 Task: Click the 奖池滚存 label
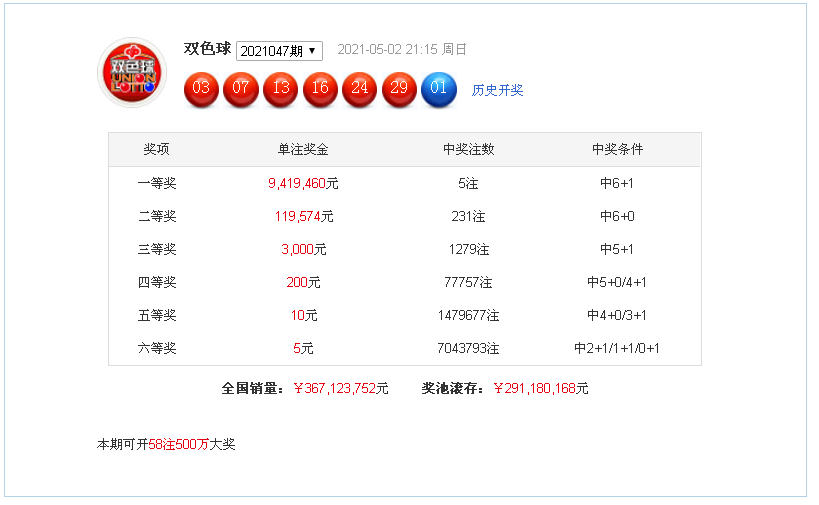click(453, 389)
